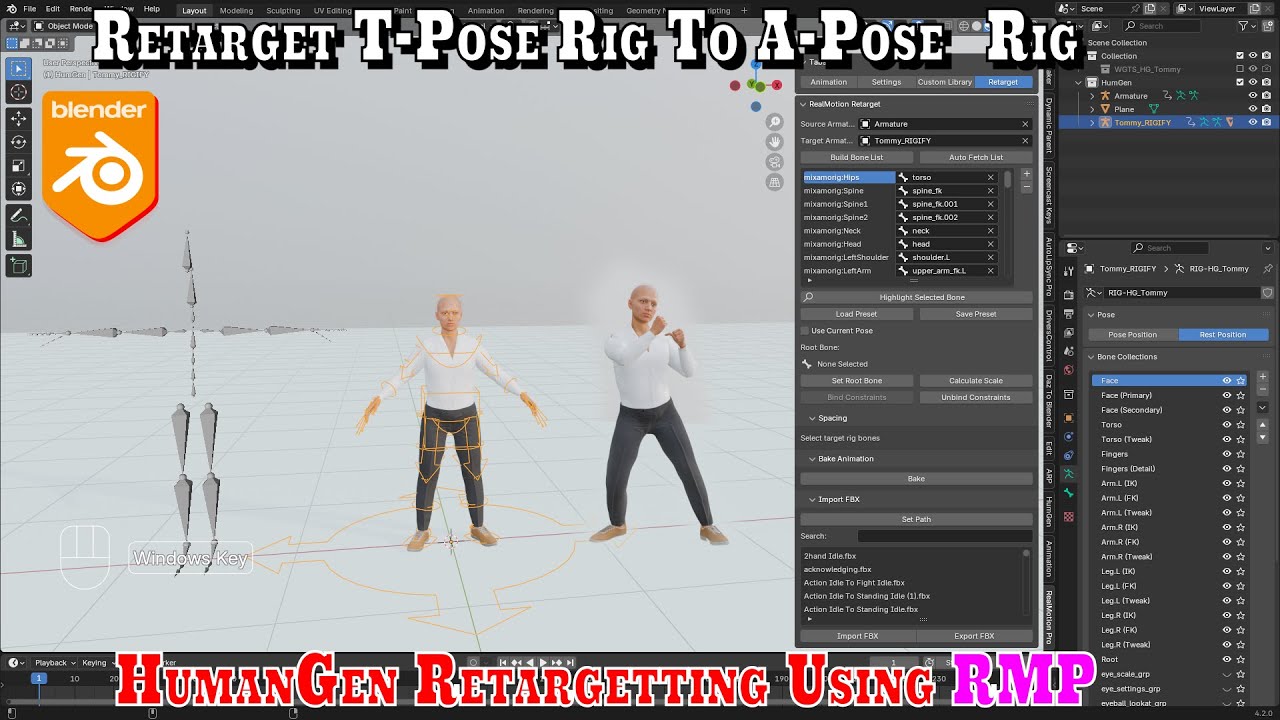Enable the WGTS_HG_Tommy collection checkbox
Image resolution: width=1280 pixels, height=720 pixels.
tap(1241, 69)
